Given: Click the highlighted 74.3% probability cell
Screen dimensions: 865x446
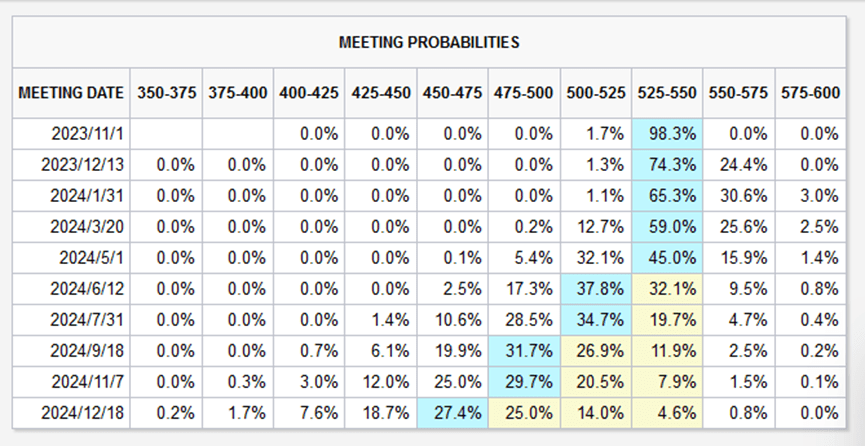Looking at the screenshot, I should tap(667, 162).
